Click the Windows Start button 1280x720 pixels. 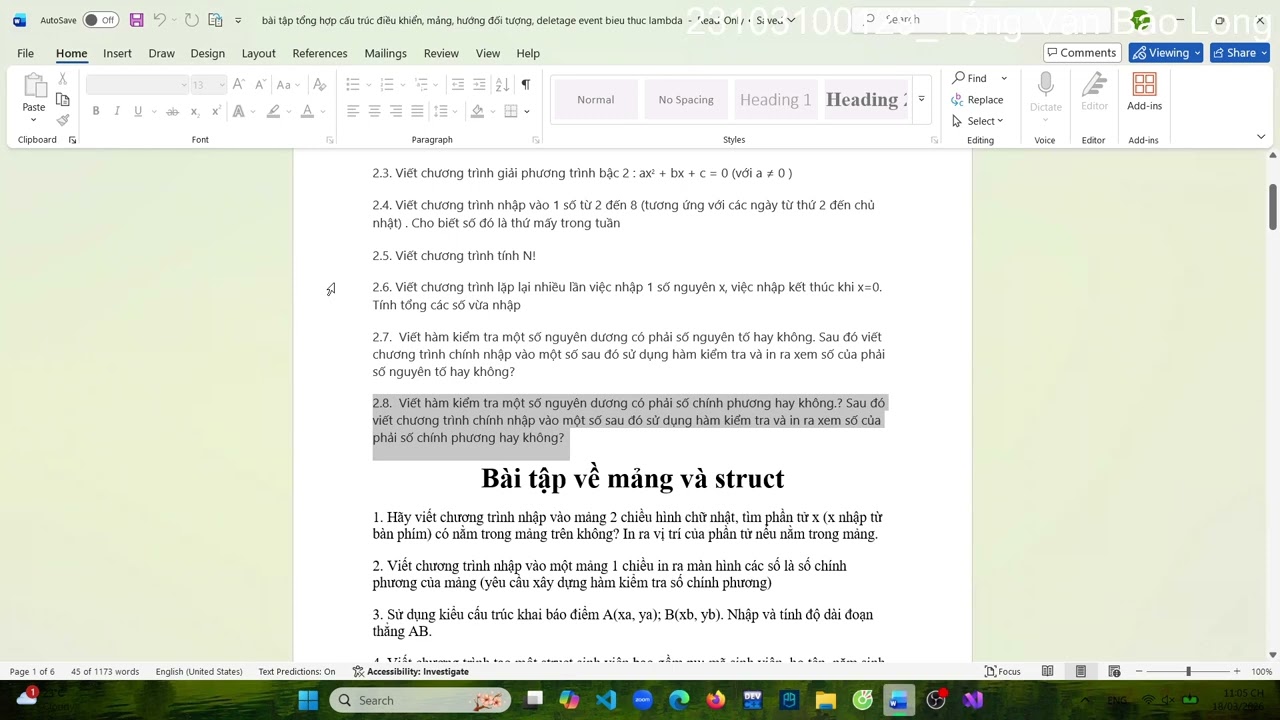[308, 700]
